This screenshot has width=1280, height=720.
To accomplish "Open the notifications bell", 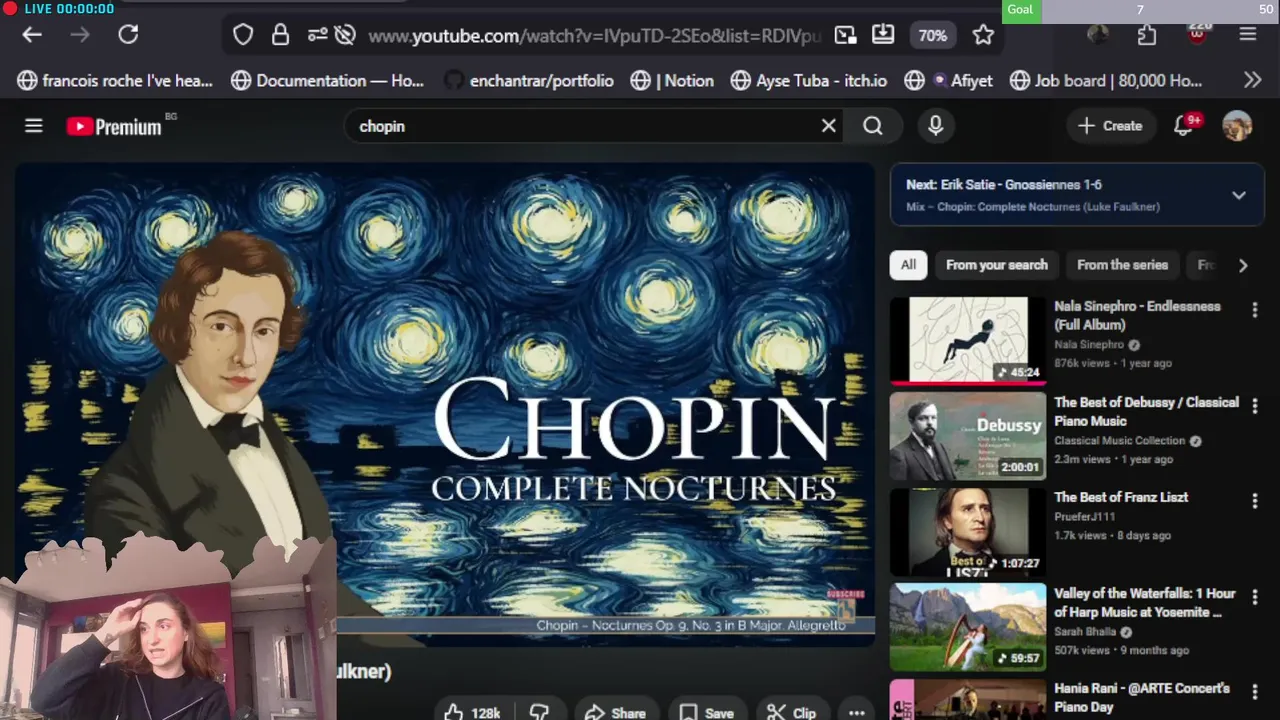I will [x=1184, y=126].
